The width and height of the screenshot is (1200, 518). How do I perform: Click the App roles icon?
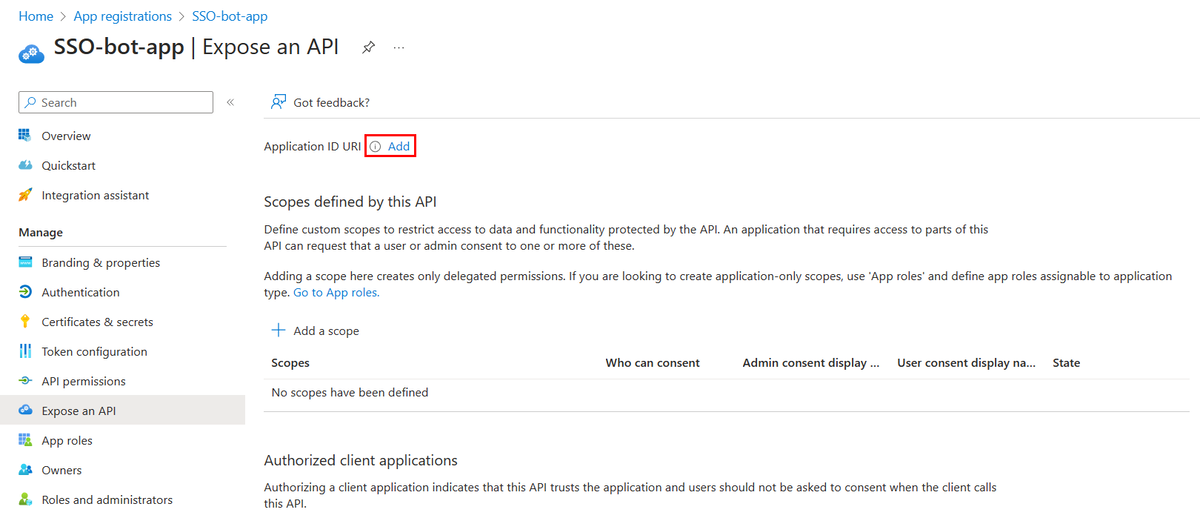[x=25, y=441]
